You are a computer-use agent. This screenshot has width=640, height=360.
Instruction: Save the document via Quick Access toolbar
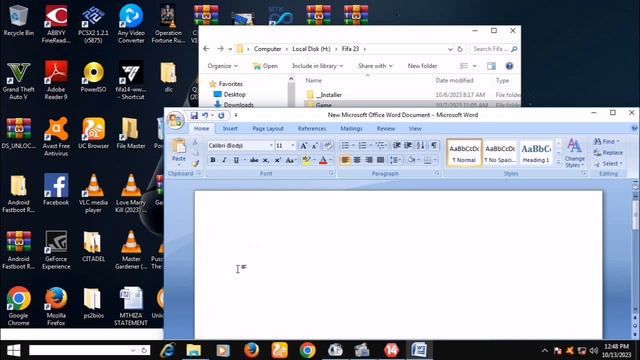[194, 116]
